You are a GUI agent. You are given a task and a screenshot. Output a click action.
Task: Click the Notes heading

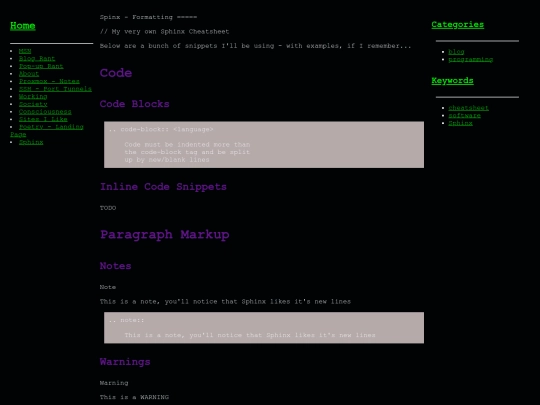[115, 266]
